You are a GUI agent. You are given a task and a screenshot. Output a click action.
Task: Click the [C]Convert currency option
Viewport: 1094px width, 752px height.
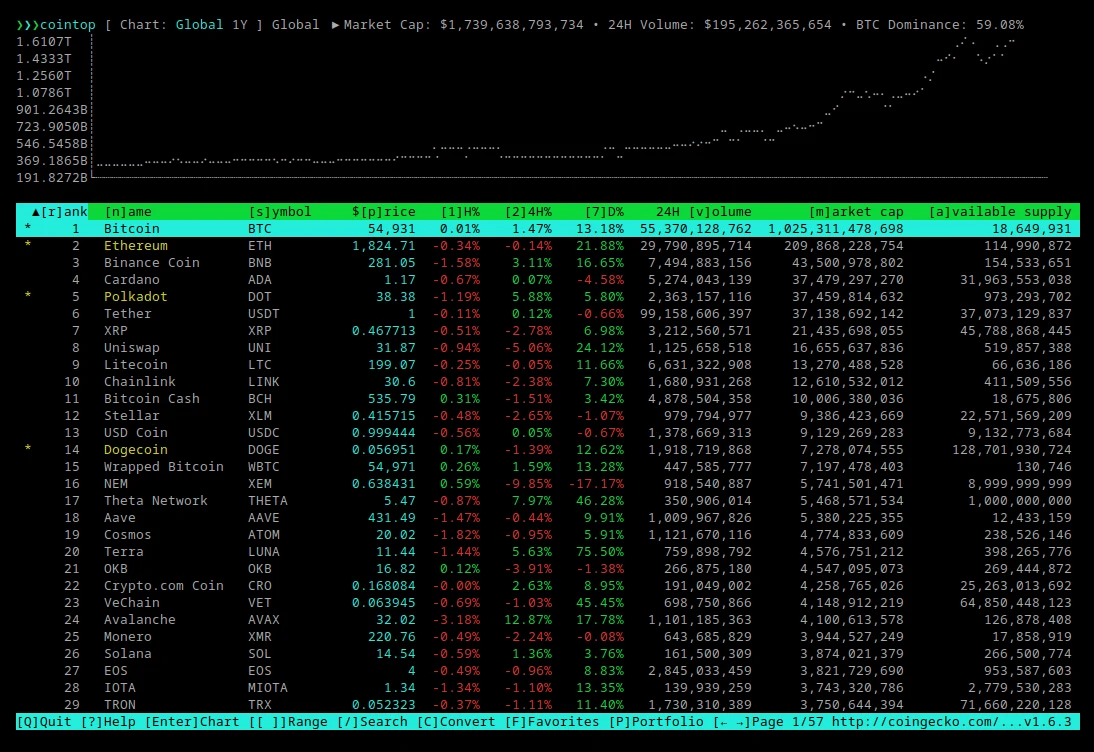[x=456, y=721]
